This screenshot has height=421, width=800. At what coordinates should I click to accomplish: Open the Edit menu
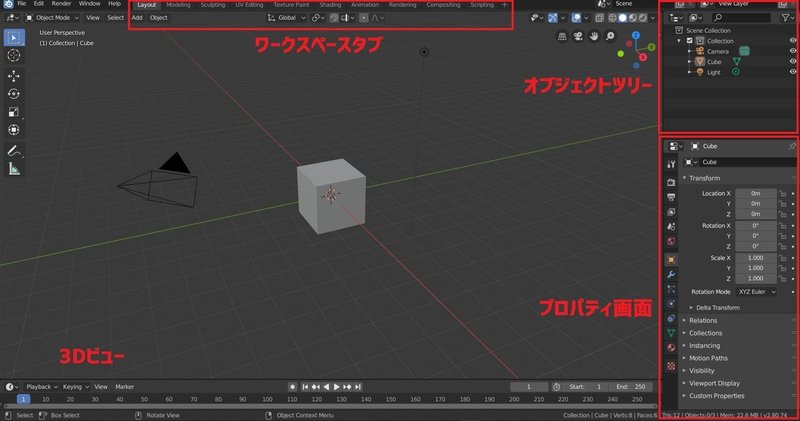coord(39,4)
